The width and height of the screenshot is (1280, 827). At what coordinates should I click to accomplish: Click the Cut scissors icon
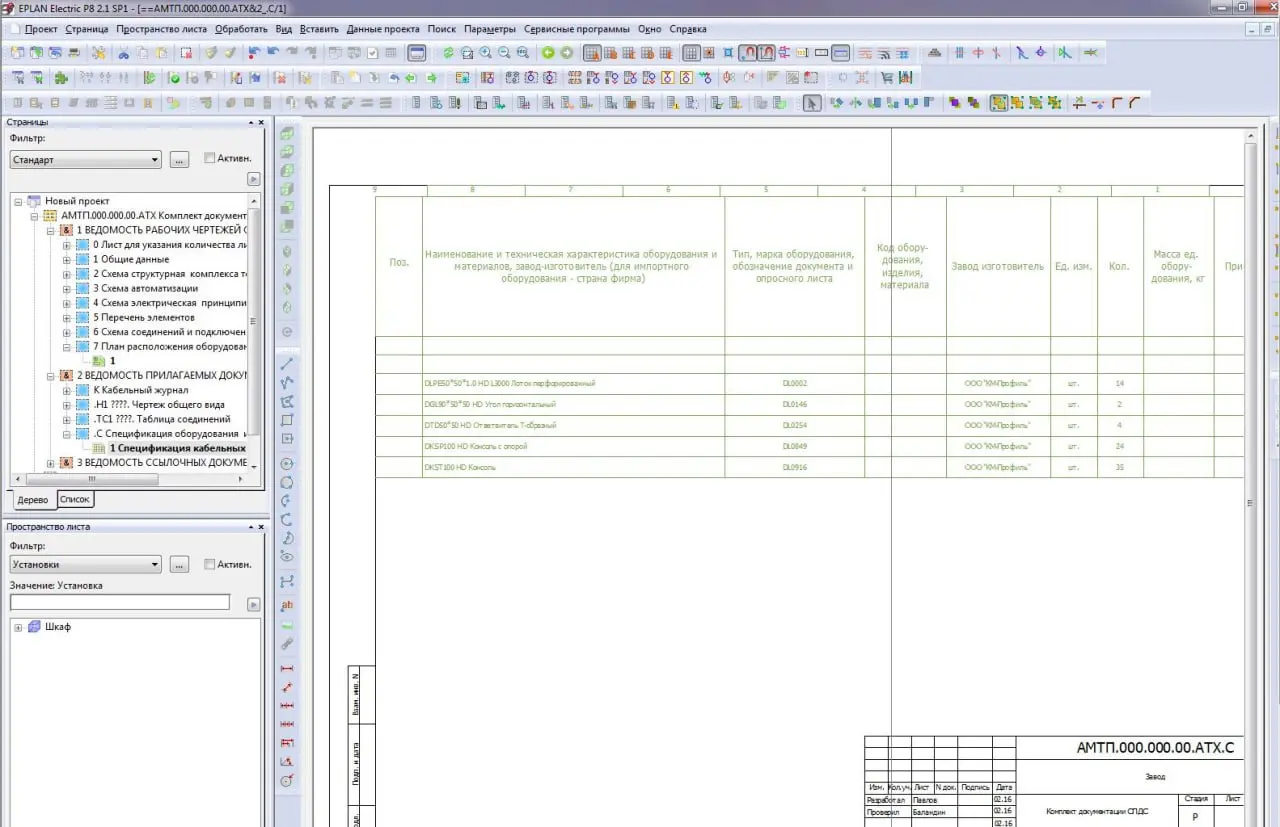click(x=123, y=53)
